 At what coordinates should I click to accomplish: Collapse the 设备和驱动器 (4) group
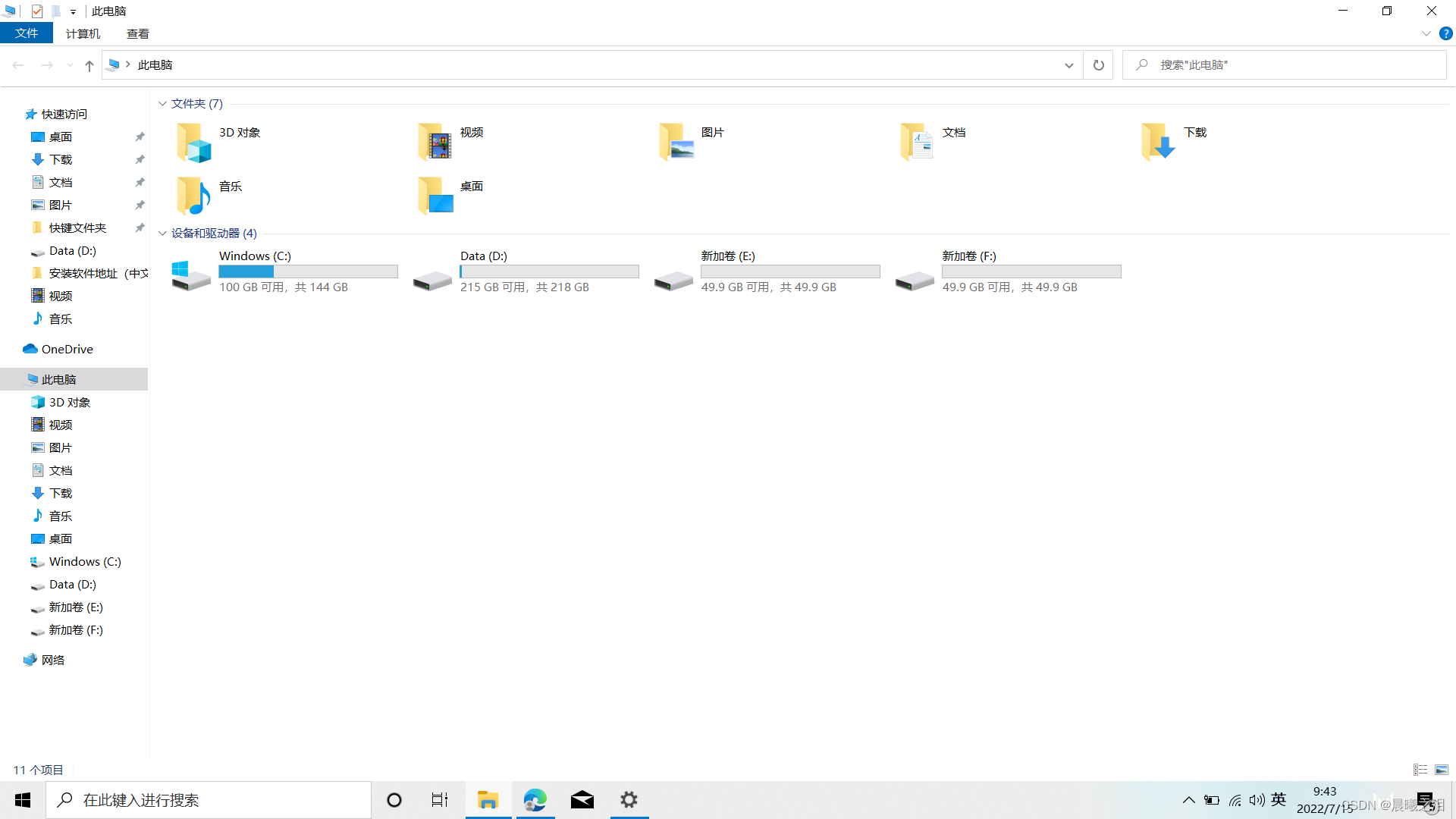(162, 234)
